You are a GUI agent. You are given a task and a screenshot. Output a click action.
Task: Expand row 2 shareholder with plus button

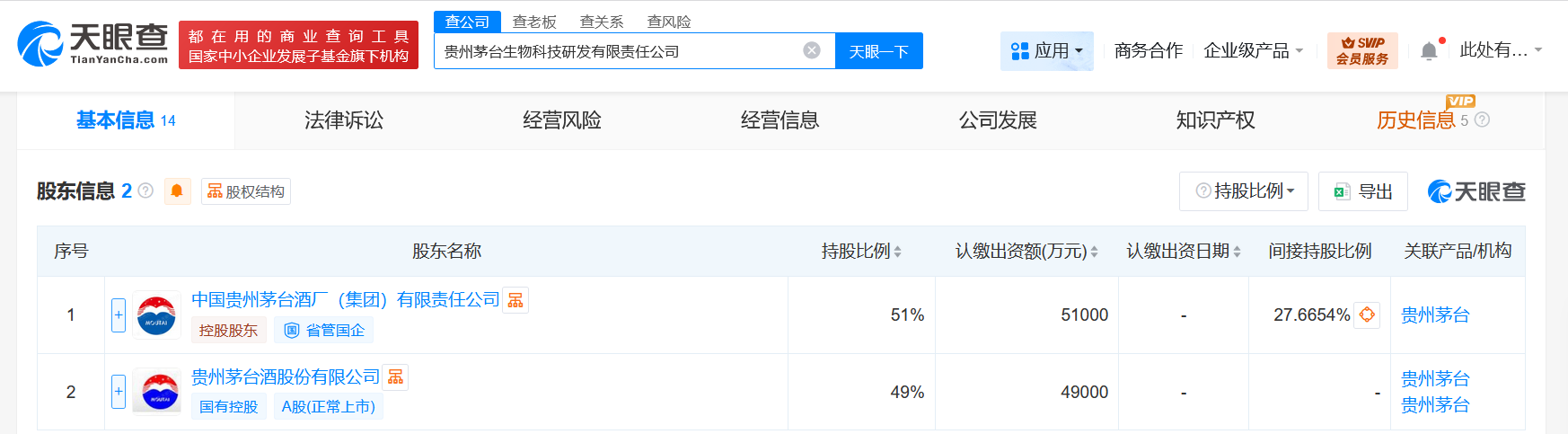pos(119,392)
